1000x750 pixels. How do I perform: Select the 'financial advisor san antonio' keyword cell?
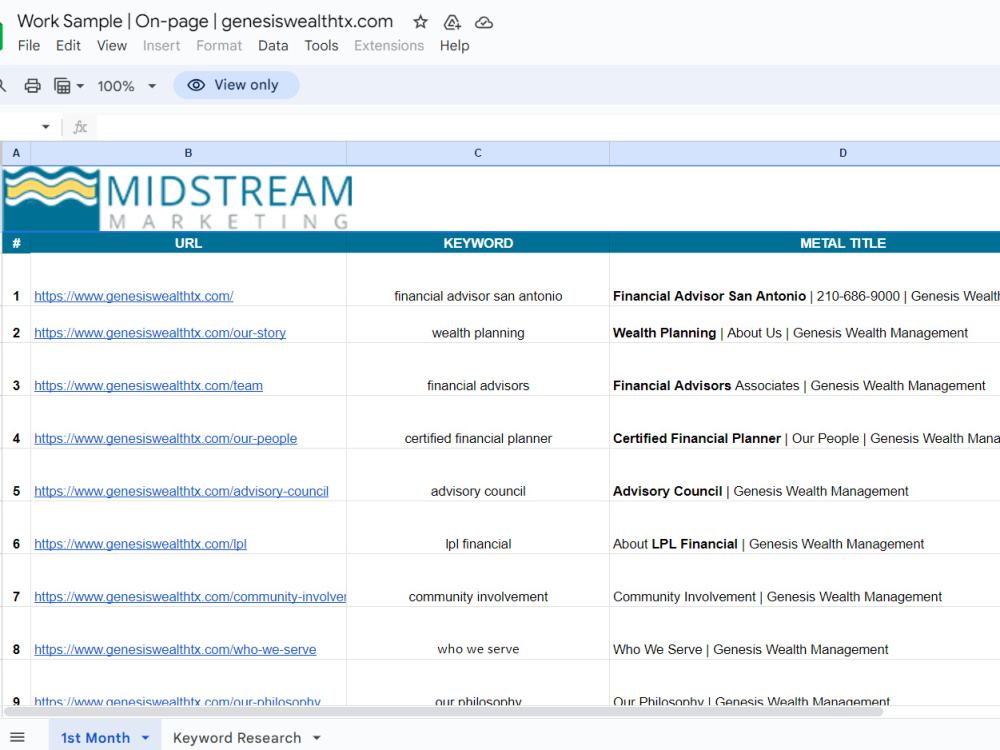(x=478, y=280)
